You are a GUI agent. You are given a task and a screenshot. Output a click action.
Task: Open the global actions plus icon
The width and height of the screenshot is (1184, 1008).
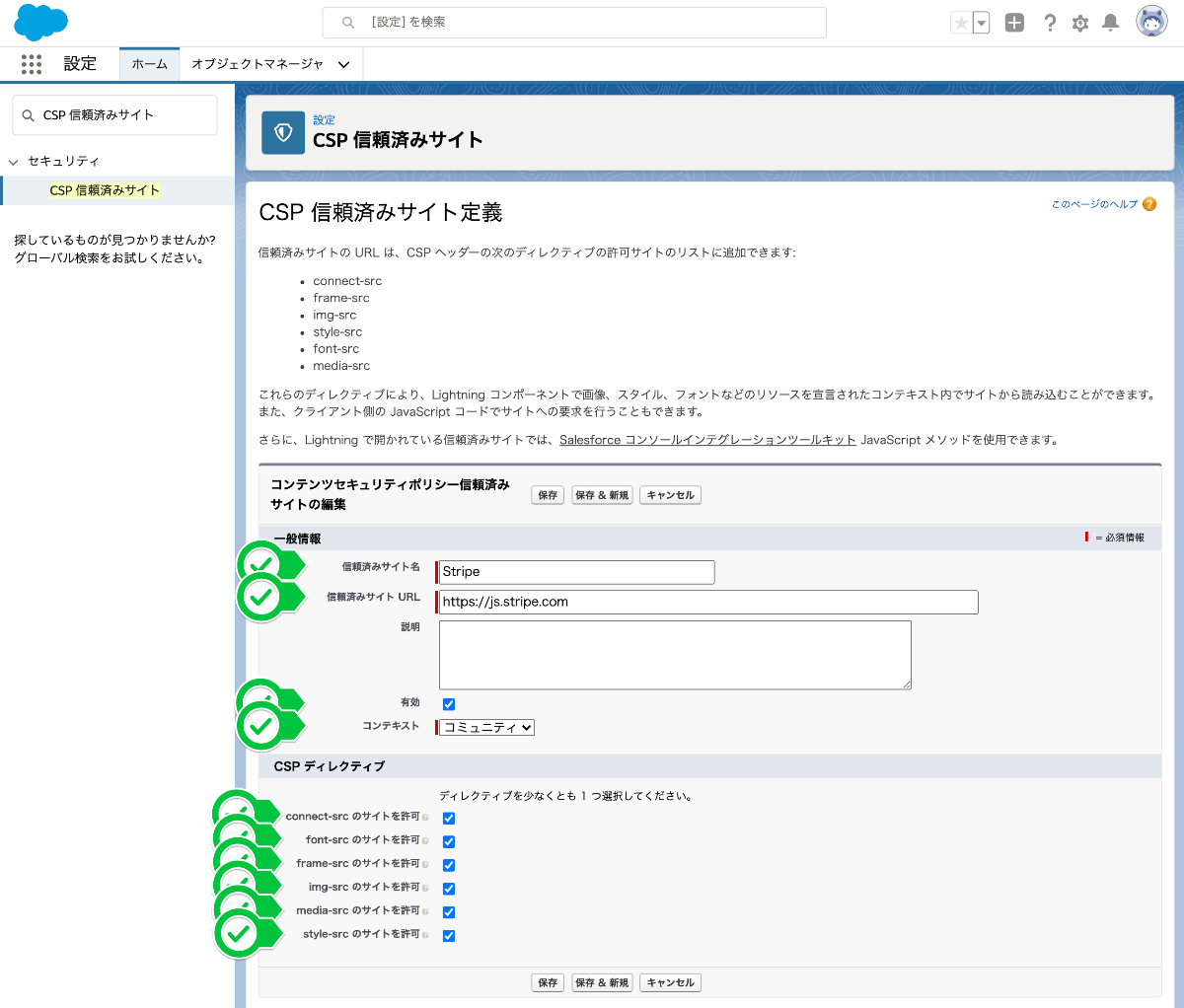point(1014,23)
